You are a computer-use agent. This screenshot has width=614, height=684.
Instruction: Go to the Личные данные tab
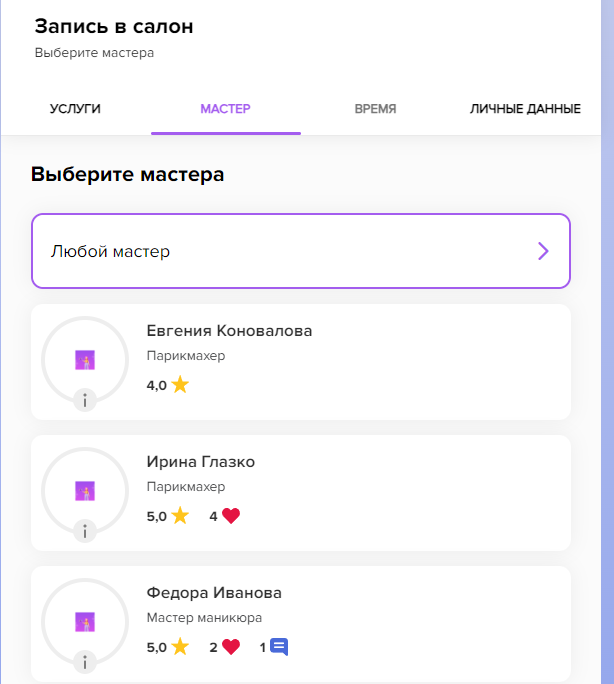pyautogui.click(x=525, y=109)
